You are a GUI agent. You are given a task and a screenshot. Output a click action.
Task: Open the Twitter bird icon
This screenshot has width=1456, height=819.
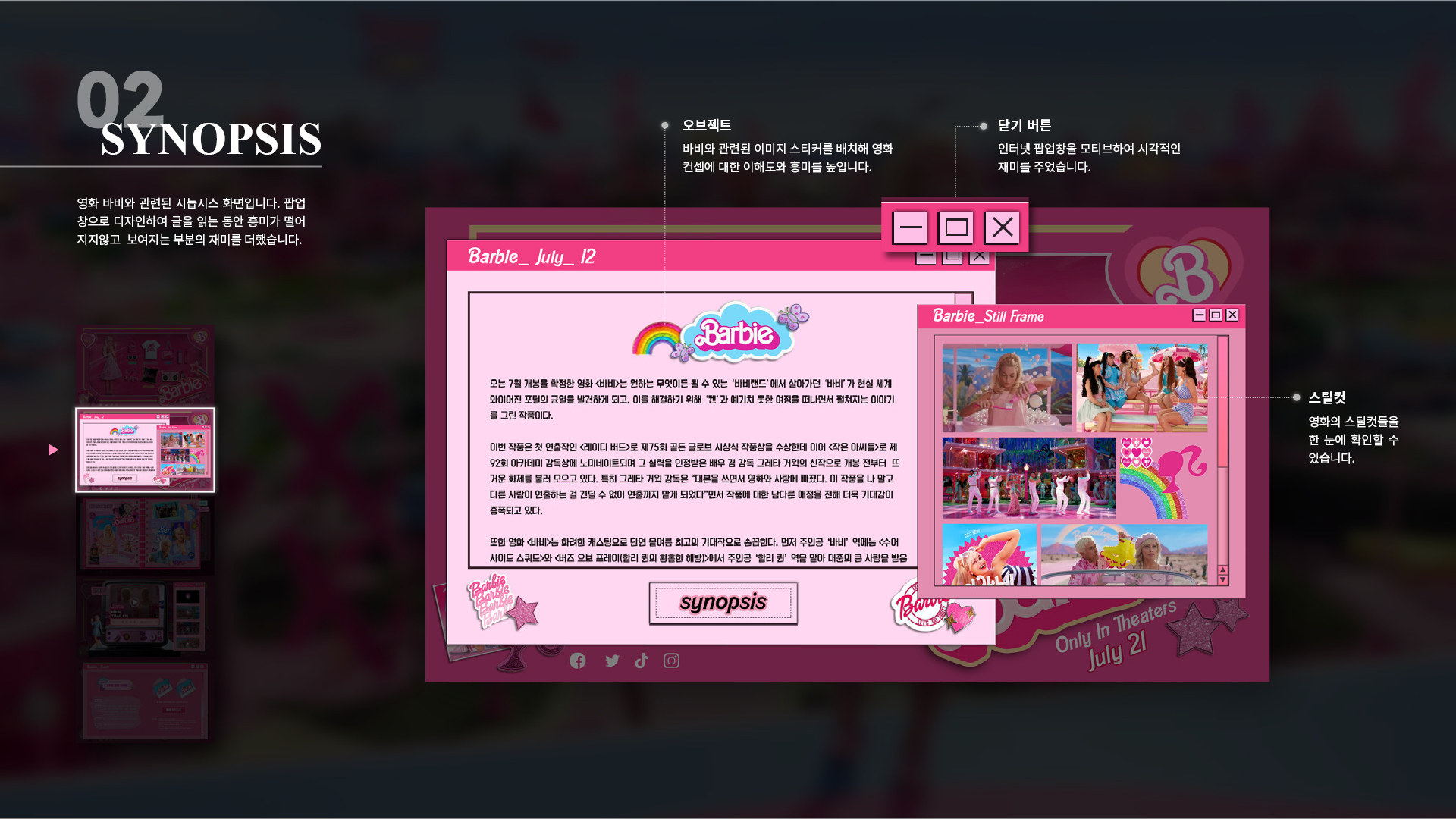tap(612, 661)
